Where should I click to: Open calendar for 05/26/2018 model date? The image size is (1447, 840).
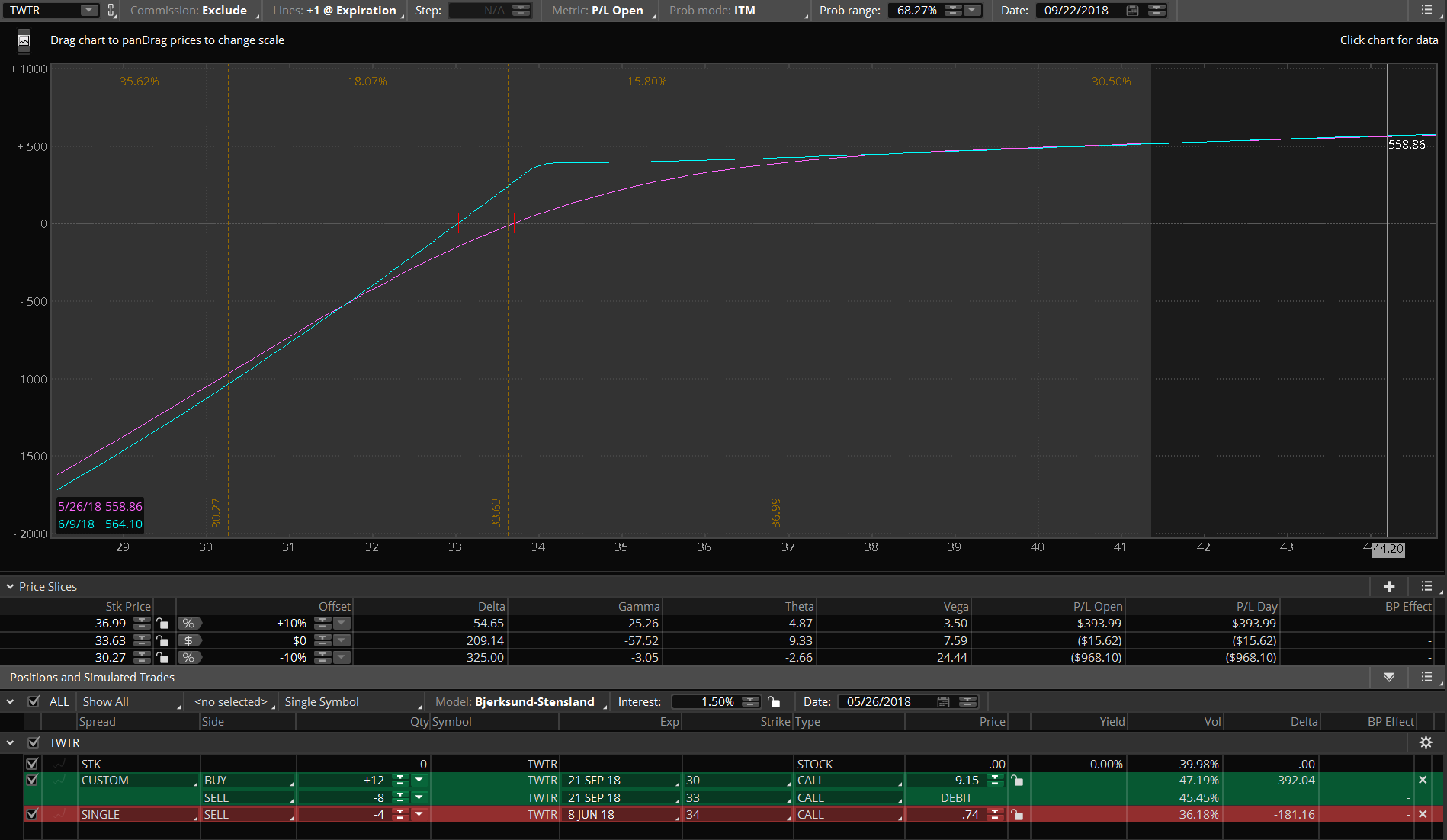pos(943,702)
